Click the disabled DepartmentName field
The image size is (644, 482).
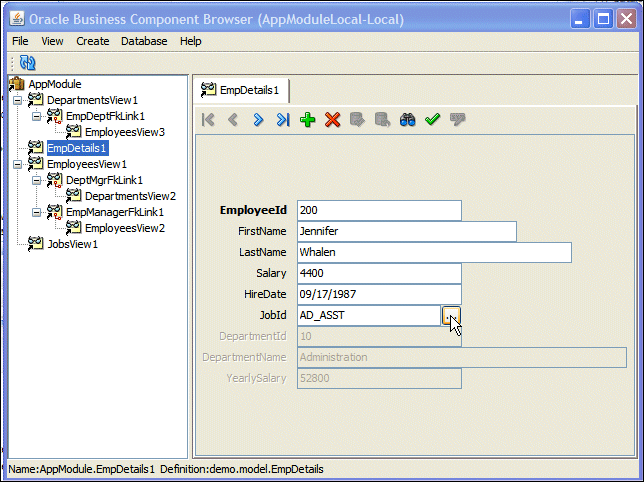462,357
